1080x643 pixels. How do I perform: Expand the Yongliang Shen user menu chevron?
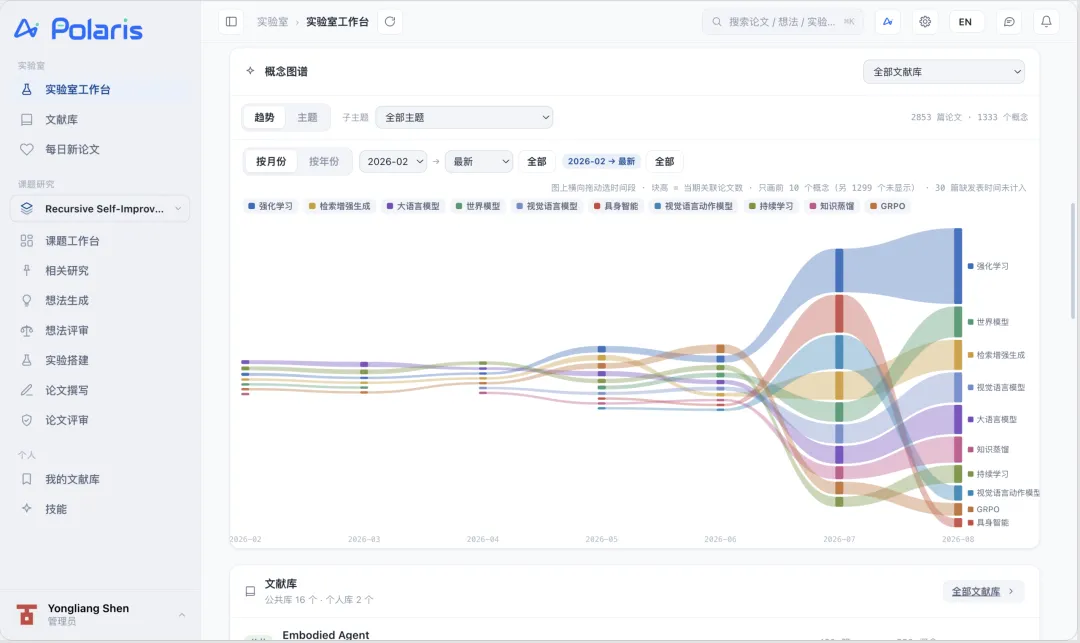182,615
